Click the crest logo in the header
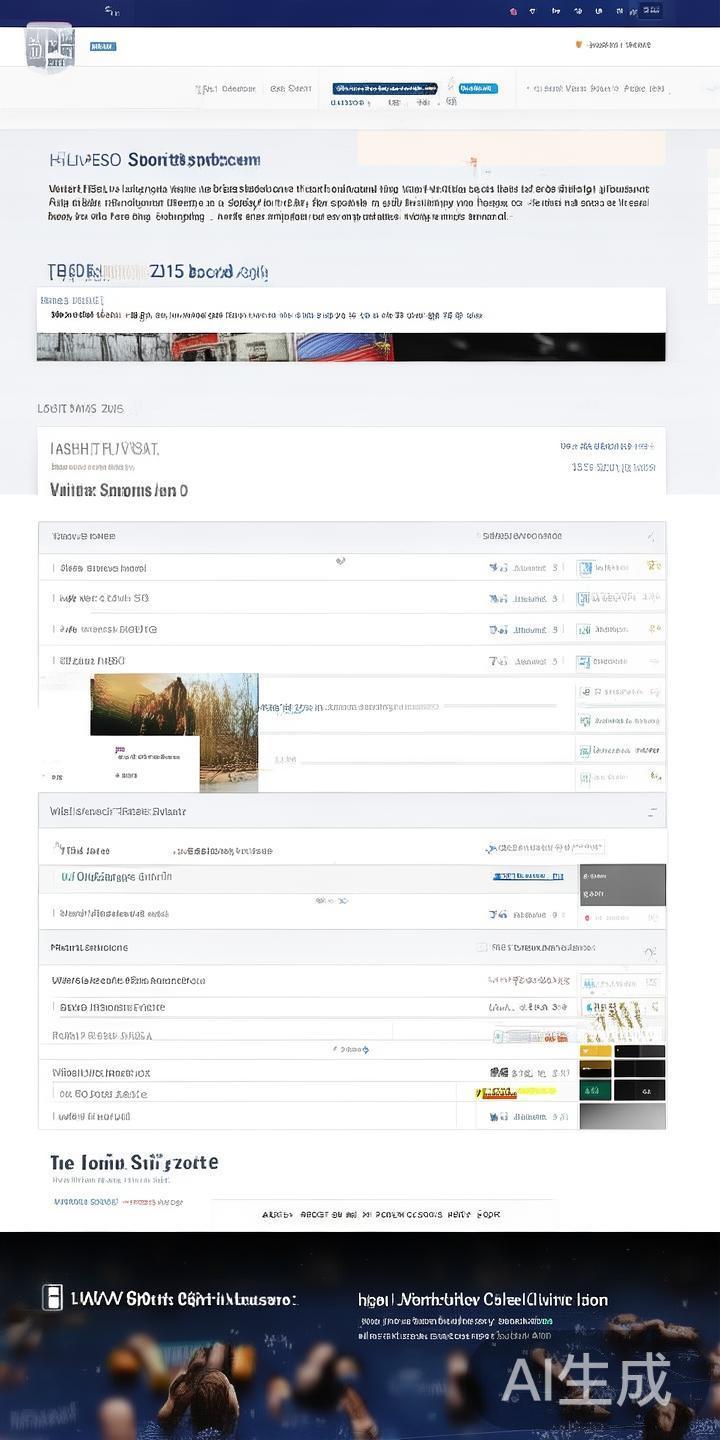This screenshot has height=1440, width=720. (49, 47)
